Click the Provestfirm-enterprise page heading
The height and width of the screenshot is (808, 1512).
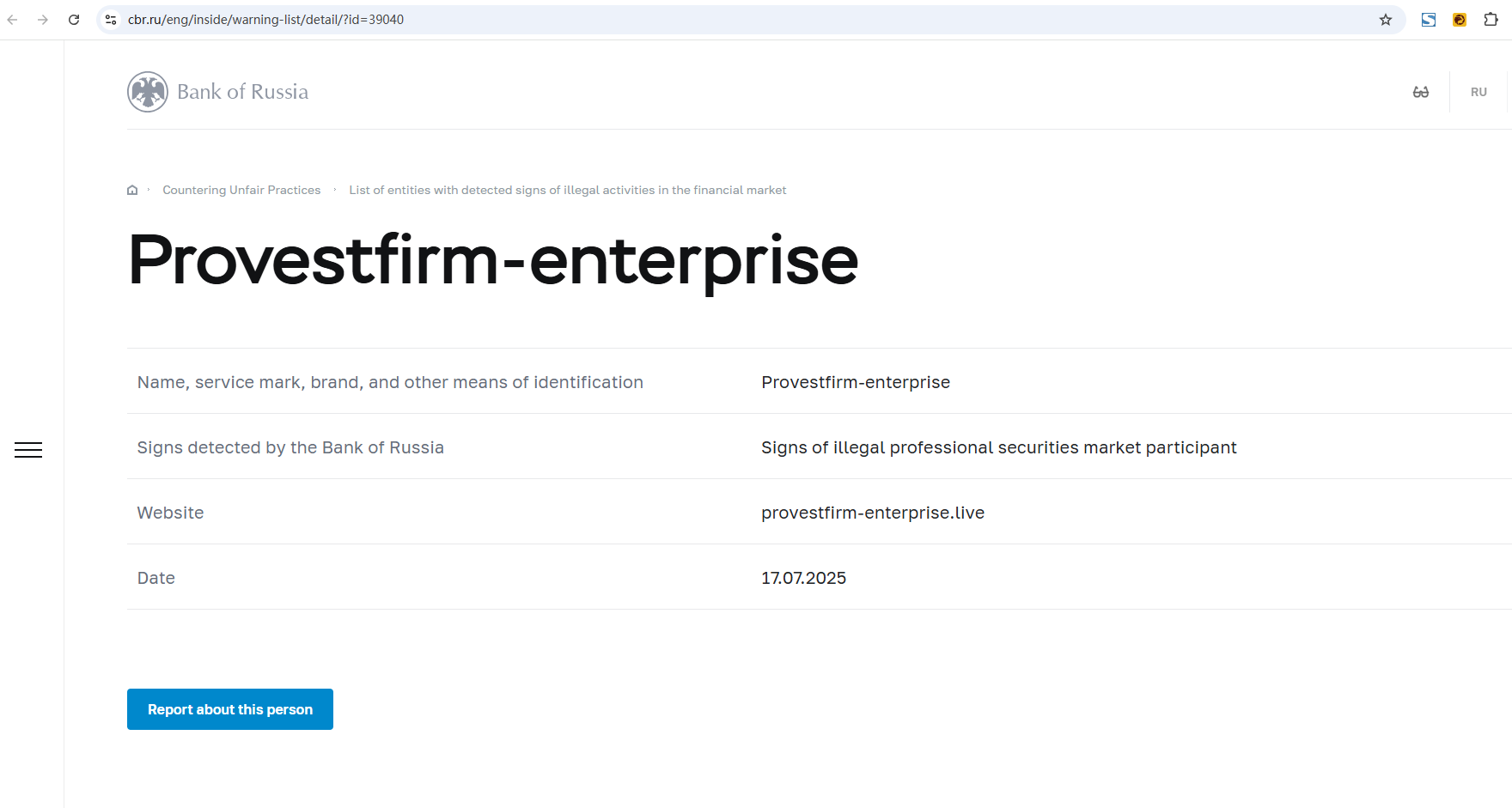point(493,260)
